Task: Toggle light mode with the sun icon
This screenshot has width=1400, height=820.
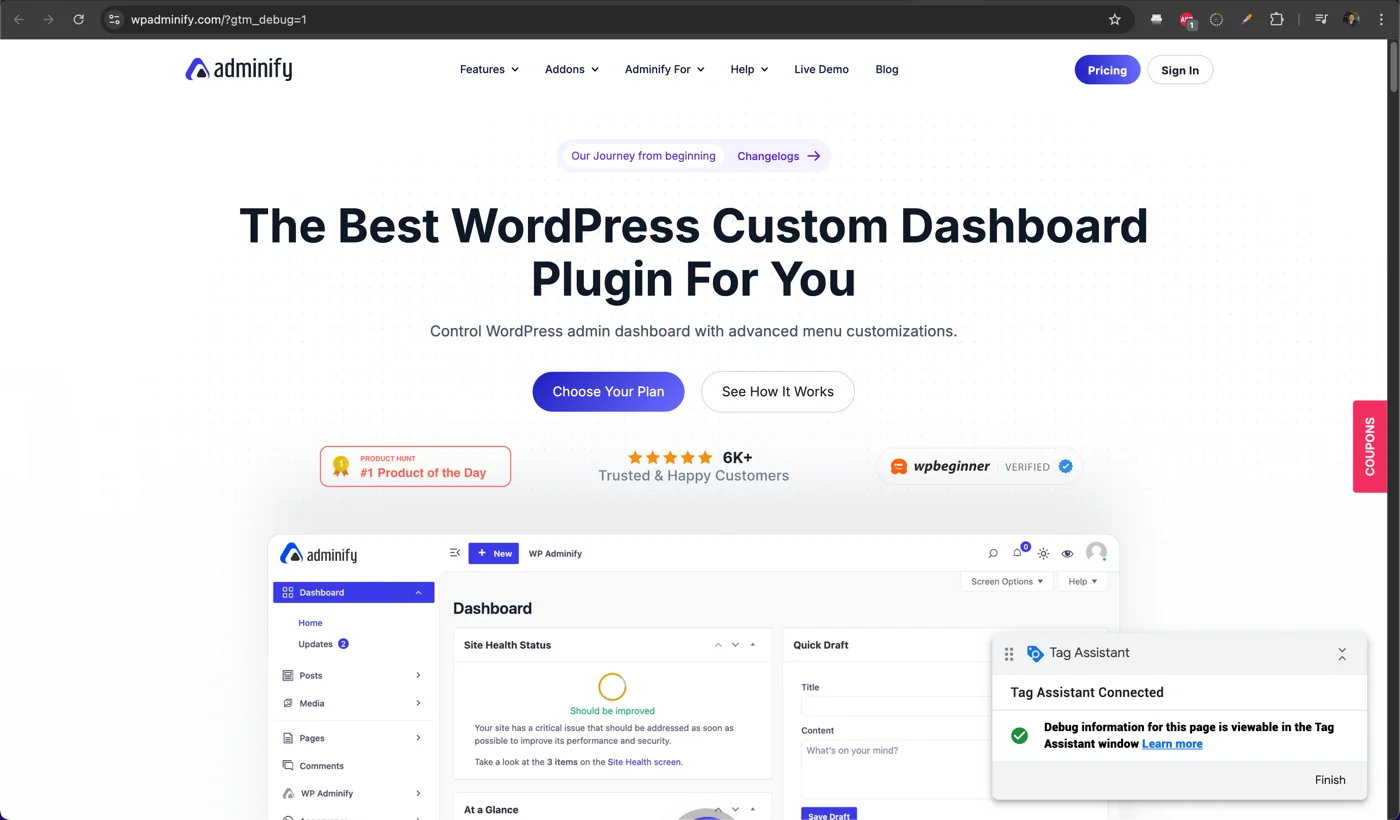Action: pyautogui.click(x=1043, y=553)
